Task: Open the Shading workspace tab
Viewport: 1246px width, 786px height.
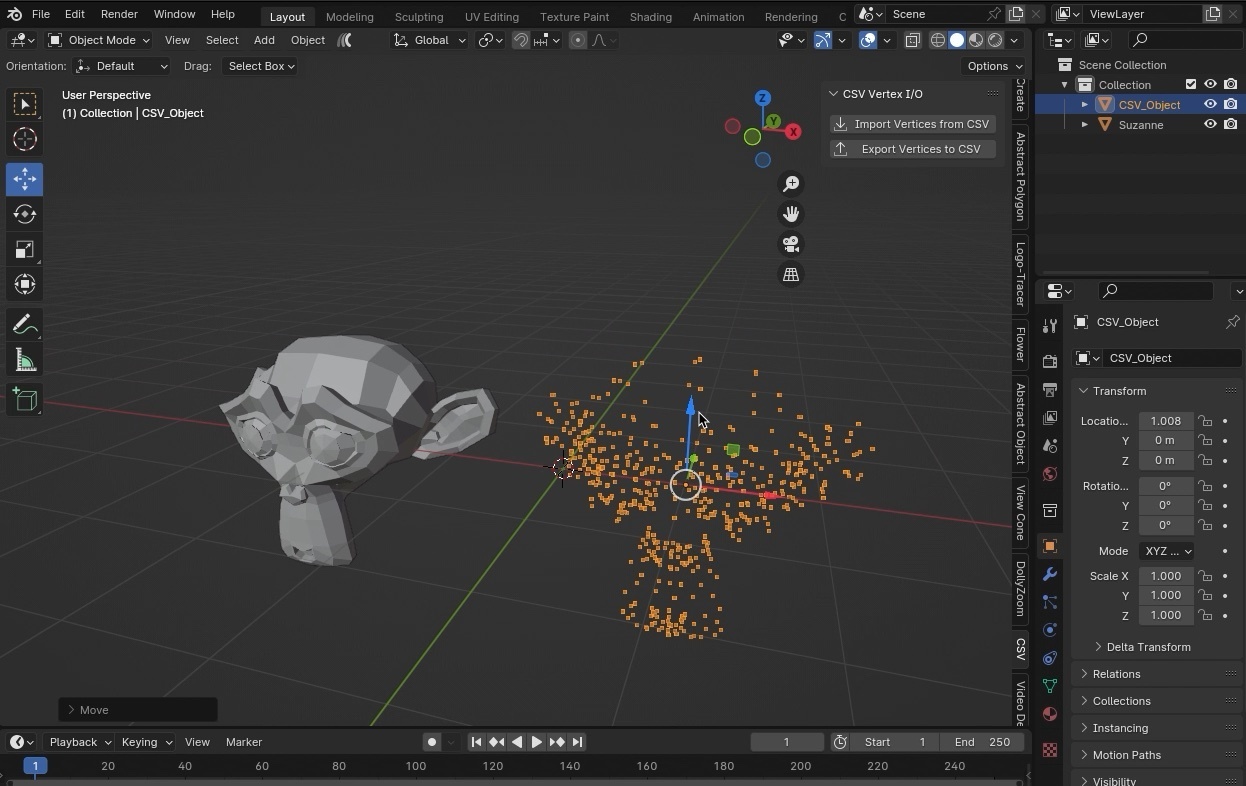Action: click(x=650, y=16)
